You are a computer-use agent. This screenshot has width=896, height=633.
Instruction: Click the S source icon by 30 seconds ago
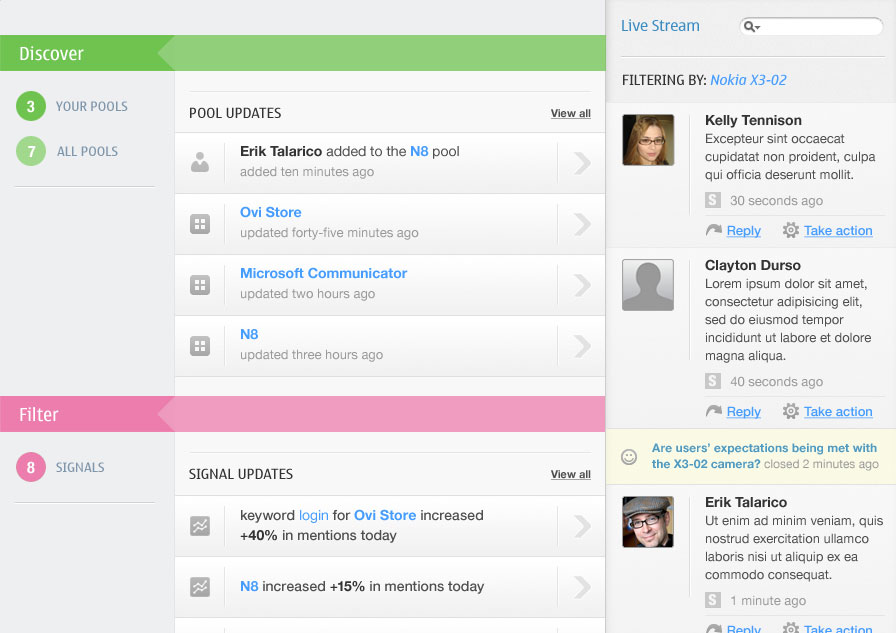713,200
